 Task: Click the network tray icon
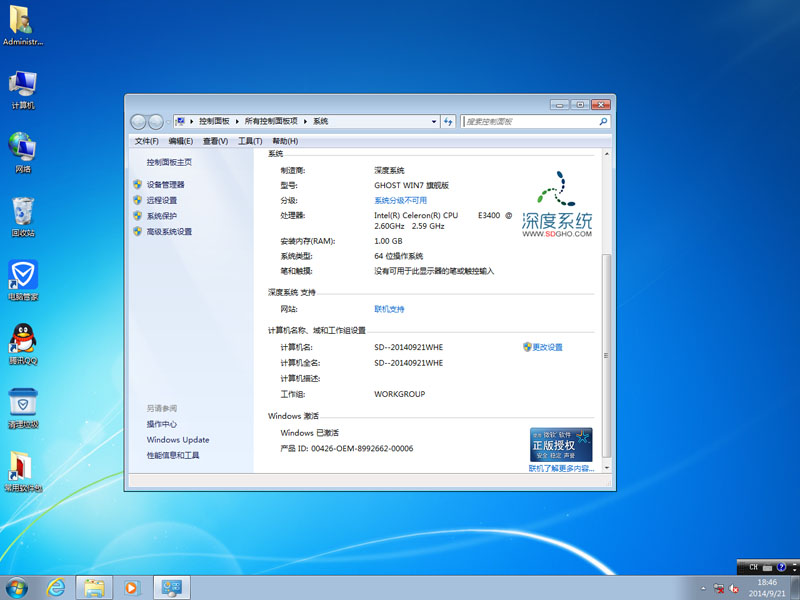coord(719,588)
